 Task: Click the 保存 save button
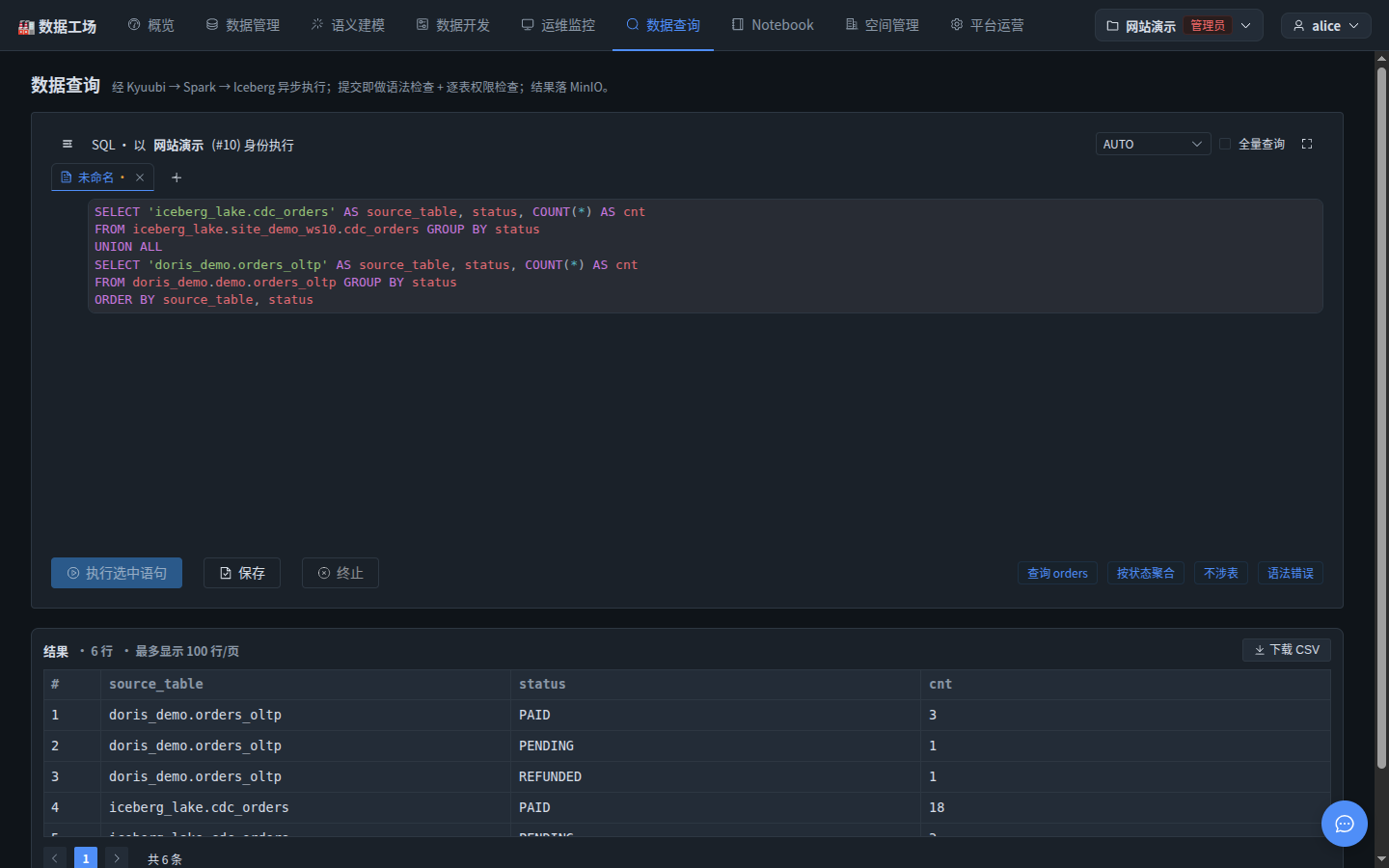click(x=242, y=573)
